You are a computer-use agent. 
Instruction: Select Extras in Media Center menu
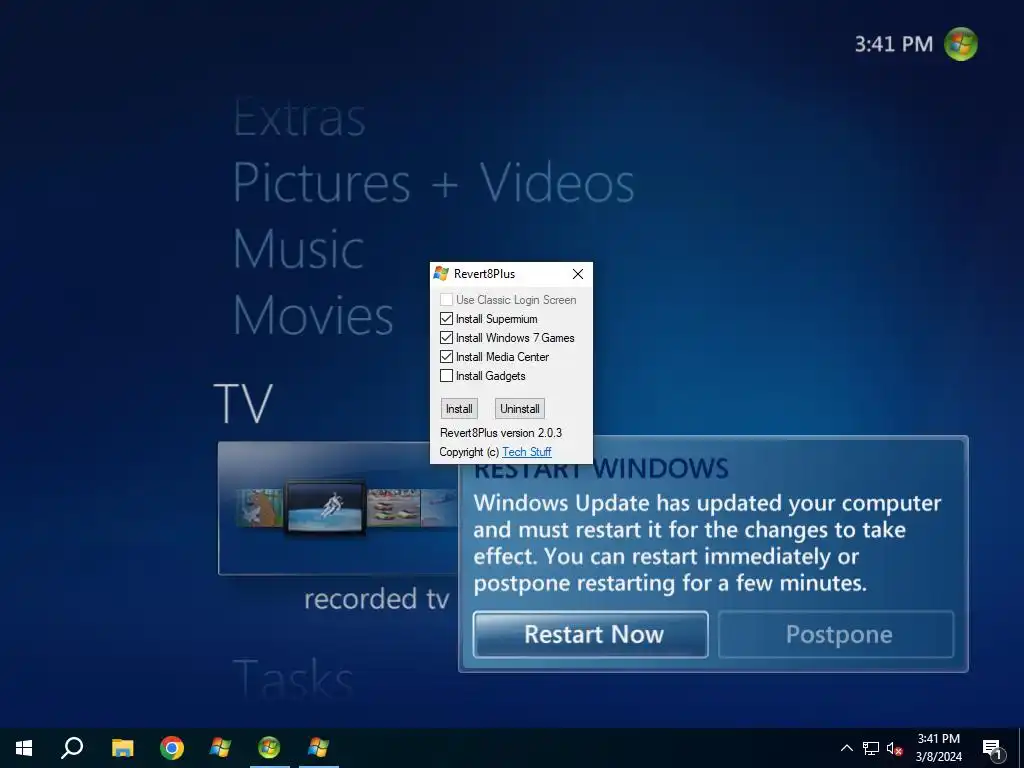[x=299, y=118]
